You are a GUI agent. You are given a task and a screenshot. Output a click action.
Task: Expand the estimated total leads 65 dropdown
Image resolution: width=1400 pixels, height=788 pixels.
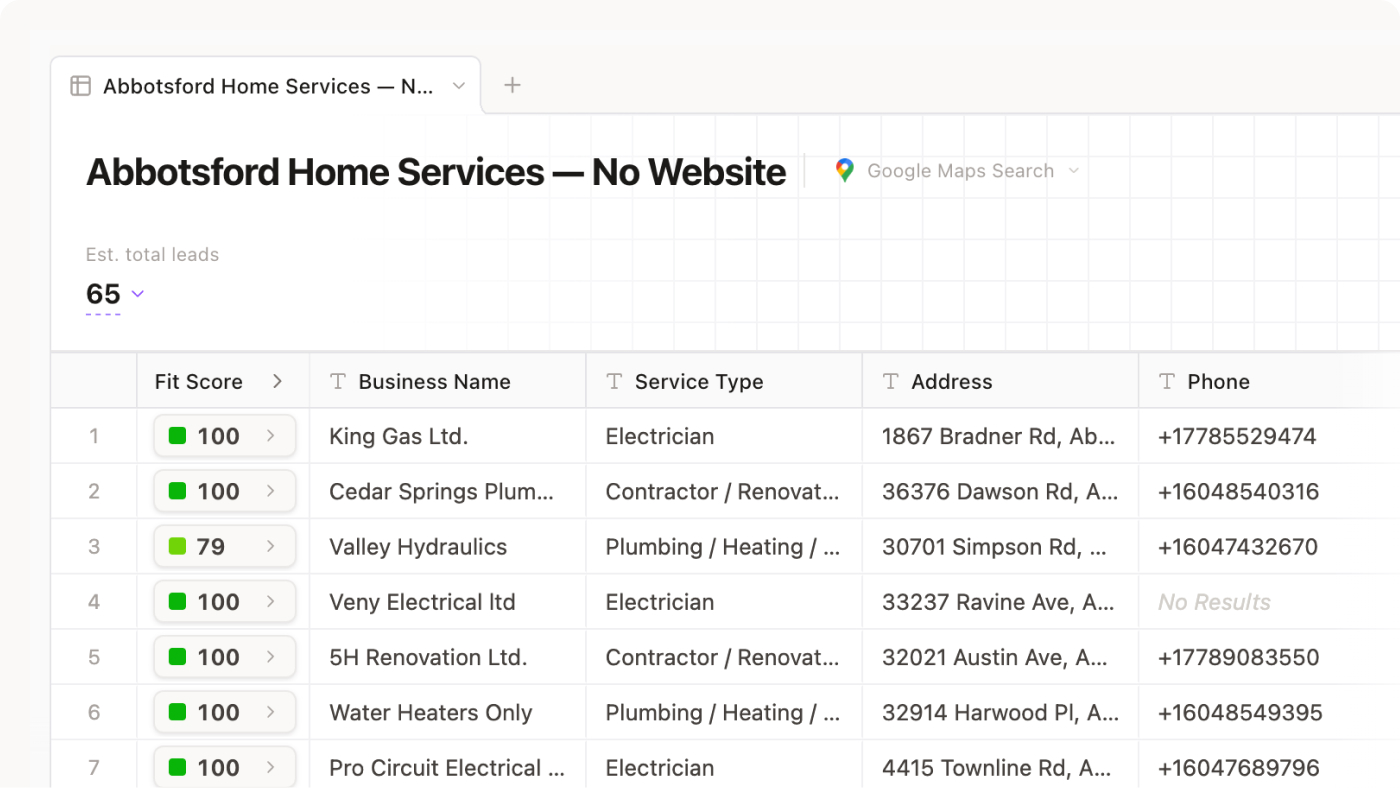pyautogui.click(x=138, y=294)
